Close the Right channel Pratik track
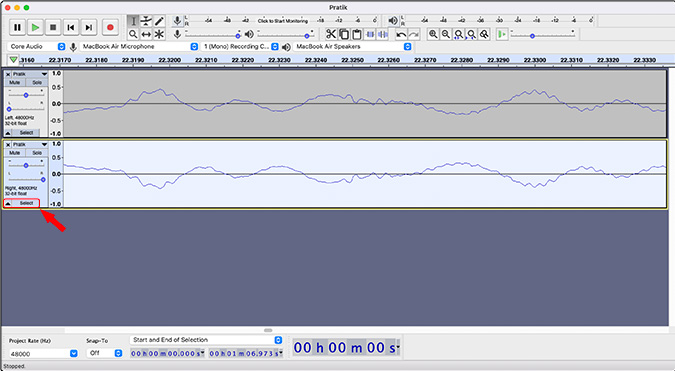Viewport: 675px width, 371px height. [8, 145]
